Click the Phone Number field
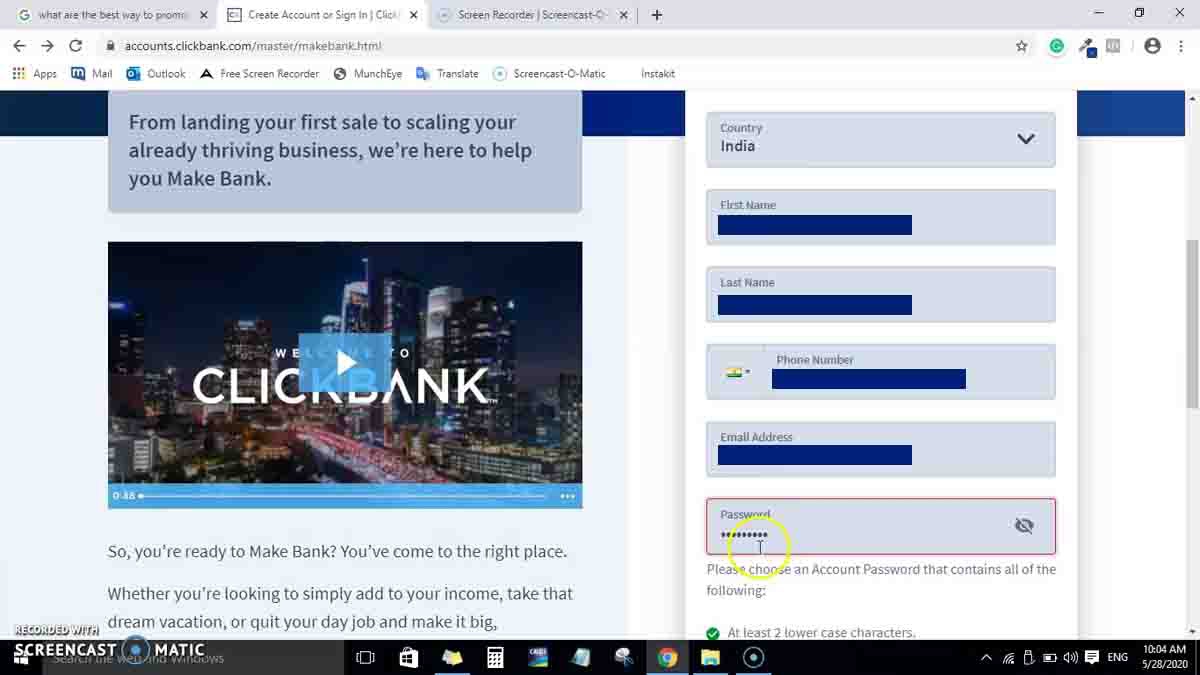 coord(911,372)
